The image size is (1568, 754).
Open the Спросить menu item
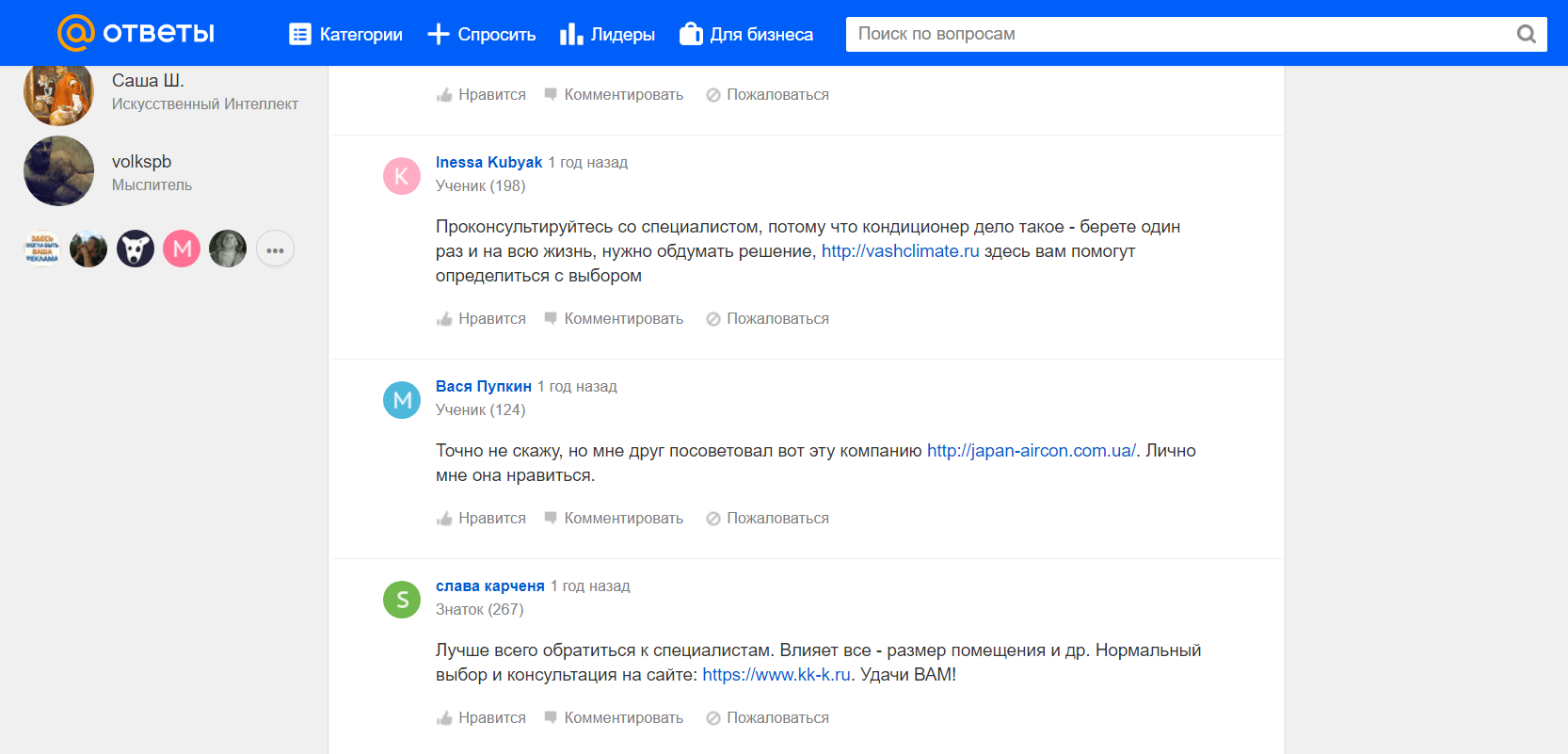[481, 35]
